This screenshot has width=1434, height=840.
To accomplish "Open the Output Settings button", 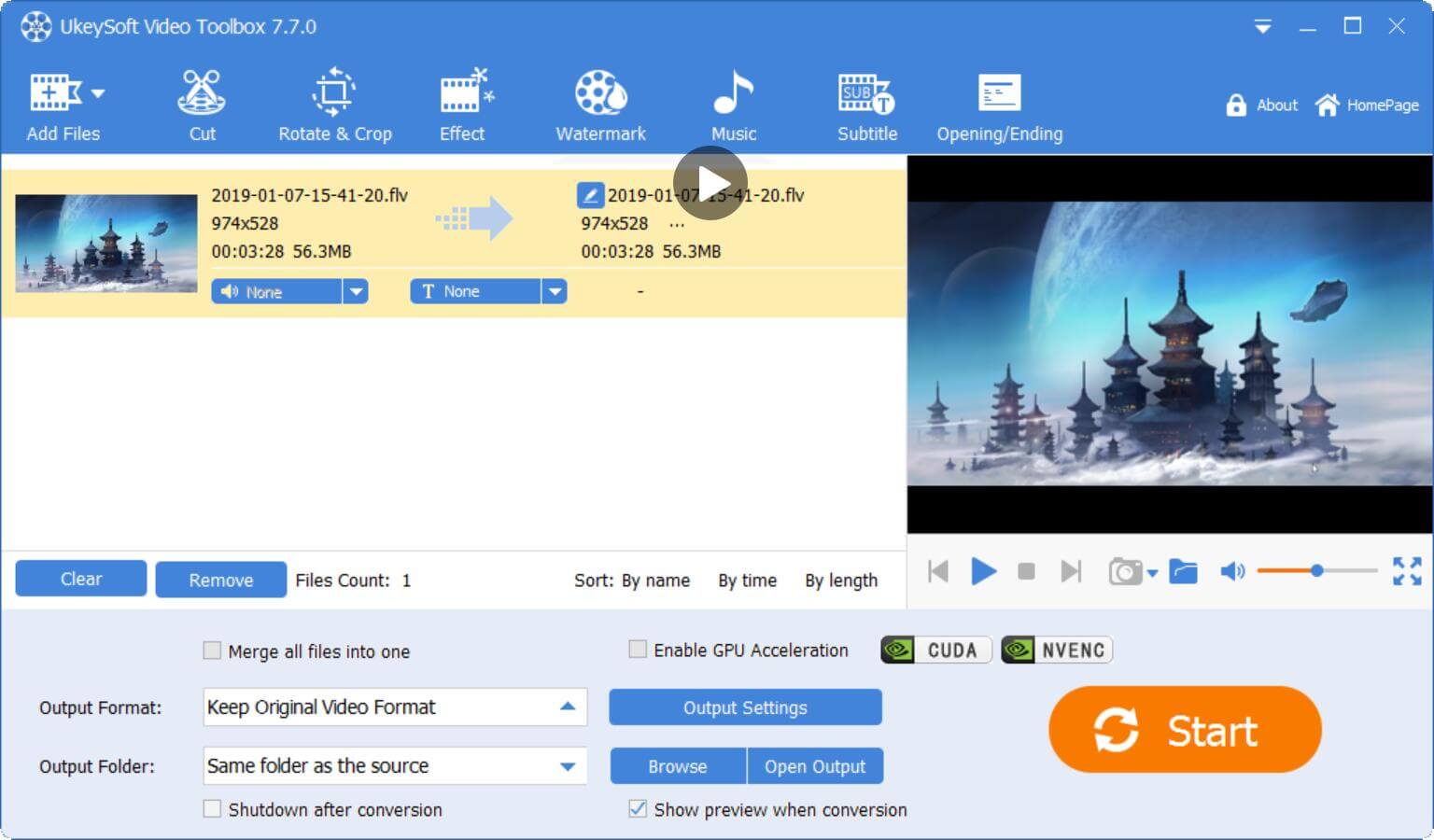I will [745, 707].
